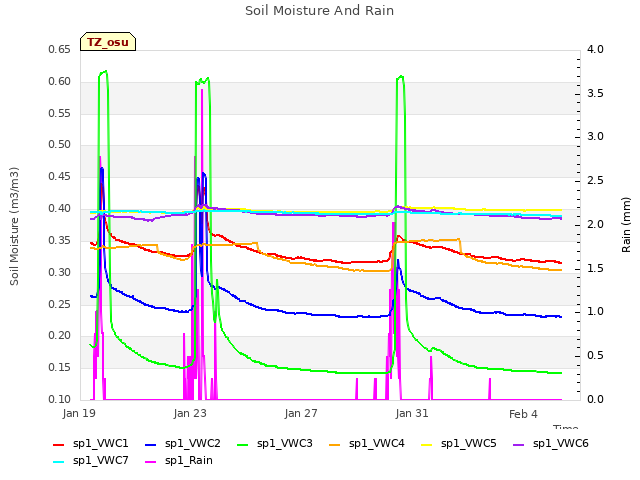The image size is (640, 480).
Task: Click the Soil Moisture (m3/m3) axis label
Action: pos(14,226)
